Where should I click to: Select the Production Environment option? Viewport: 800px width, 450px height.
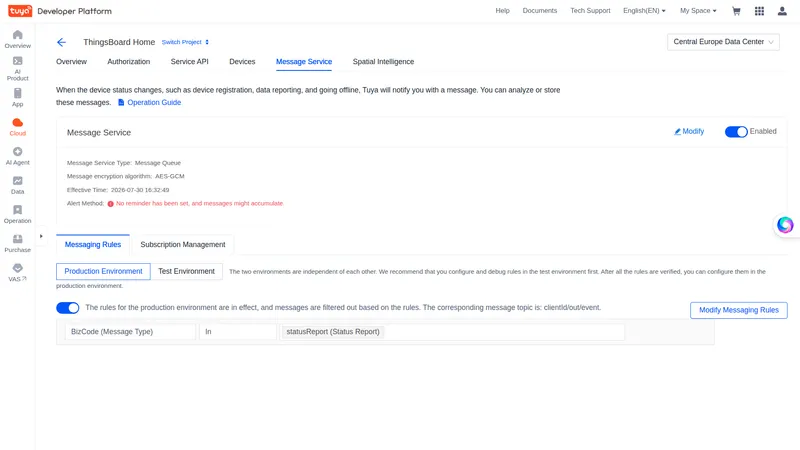[x=103, y=271]
